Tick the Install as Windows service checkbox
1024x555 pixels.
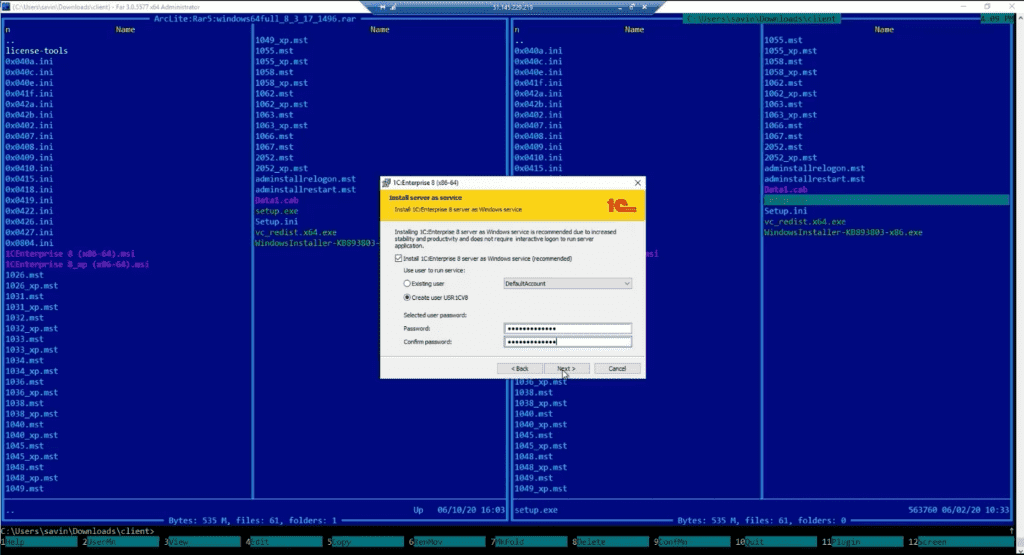pos(398,259)
